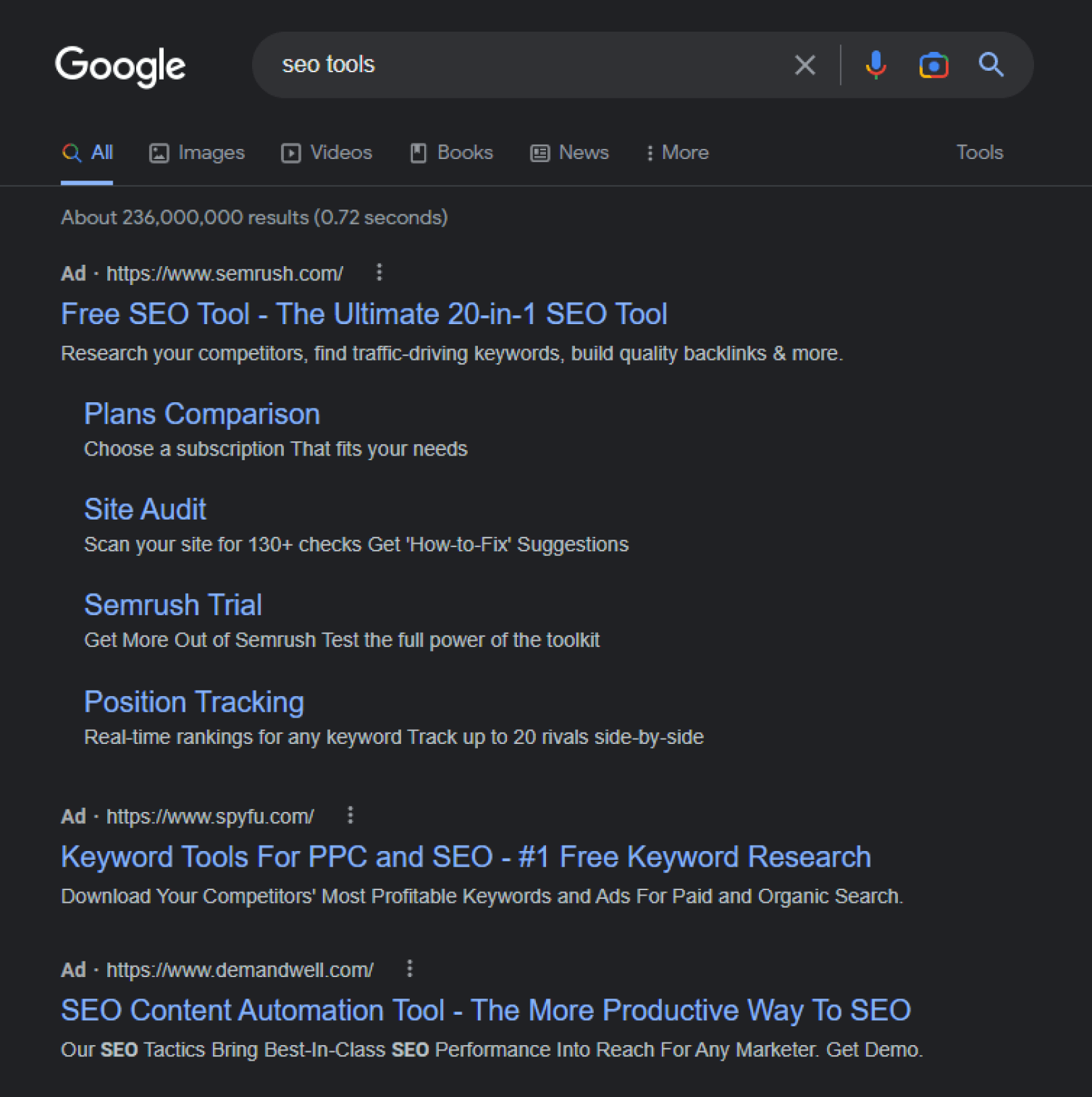Click the Google logo
This screenshot has height=1097, width=1092.
(120, 66)
